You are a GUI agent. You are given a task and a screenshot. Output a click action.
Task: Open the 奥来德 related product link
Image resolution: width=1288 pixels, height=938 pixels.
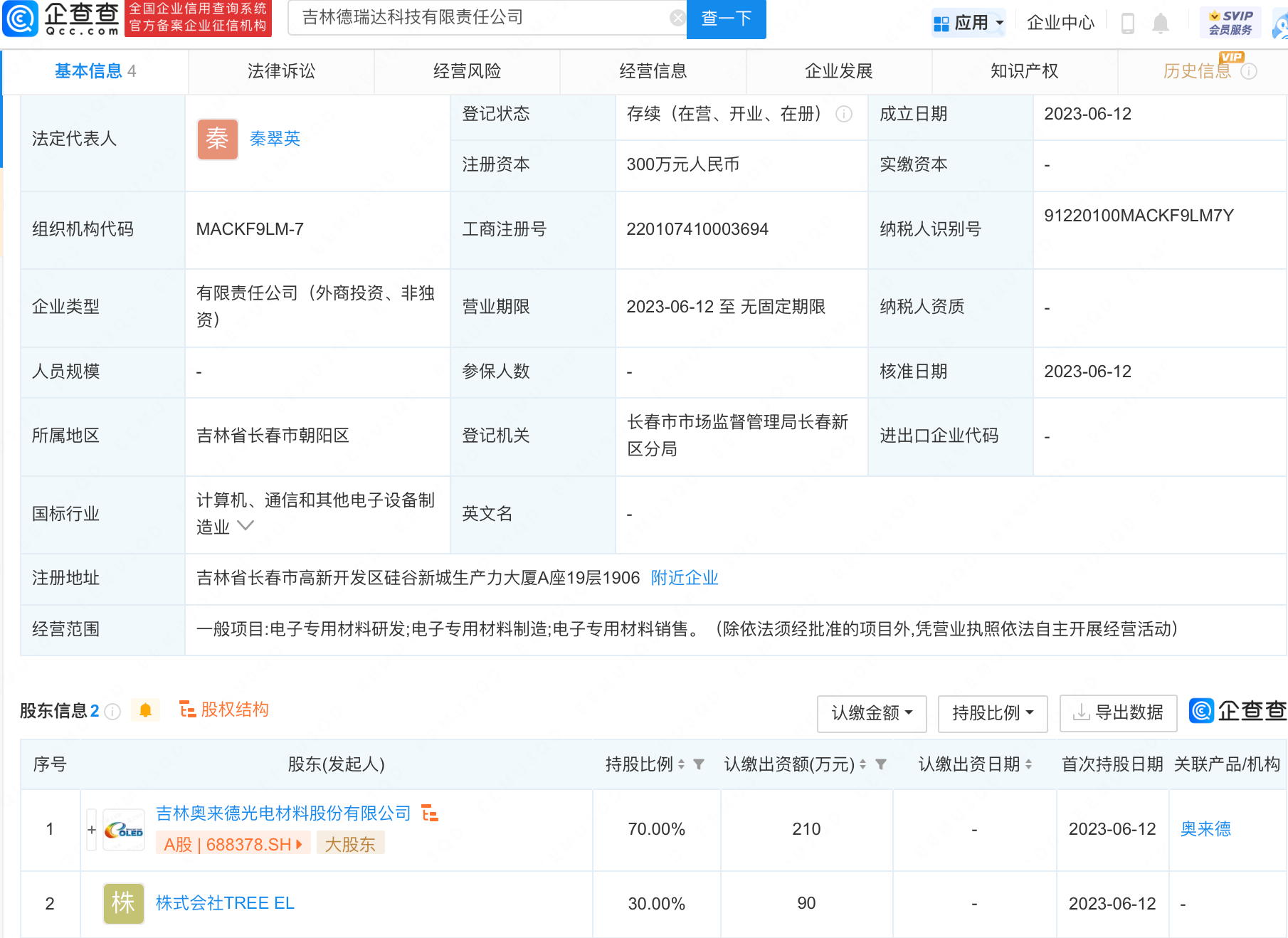(1205, 829)
